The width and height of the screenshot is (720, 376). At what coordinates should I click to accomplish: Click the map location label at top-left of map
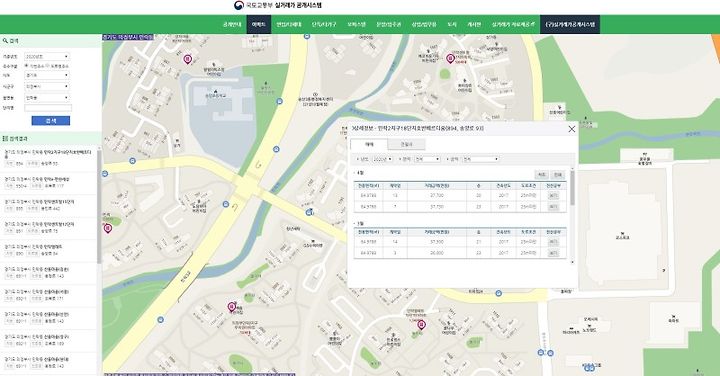pyautogui.click(x=128, y=37)
